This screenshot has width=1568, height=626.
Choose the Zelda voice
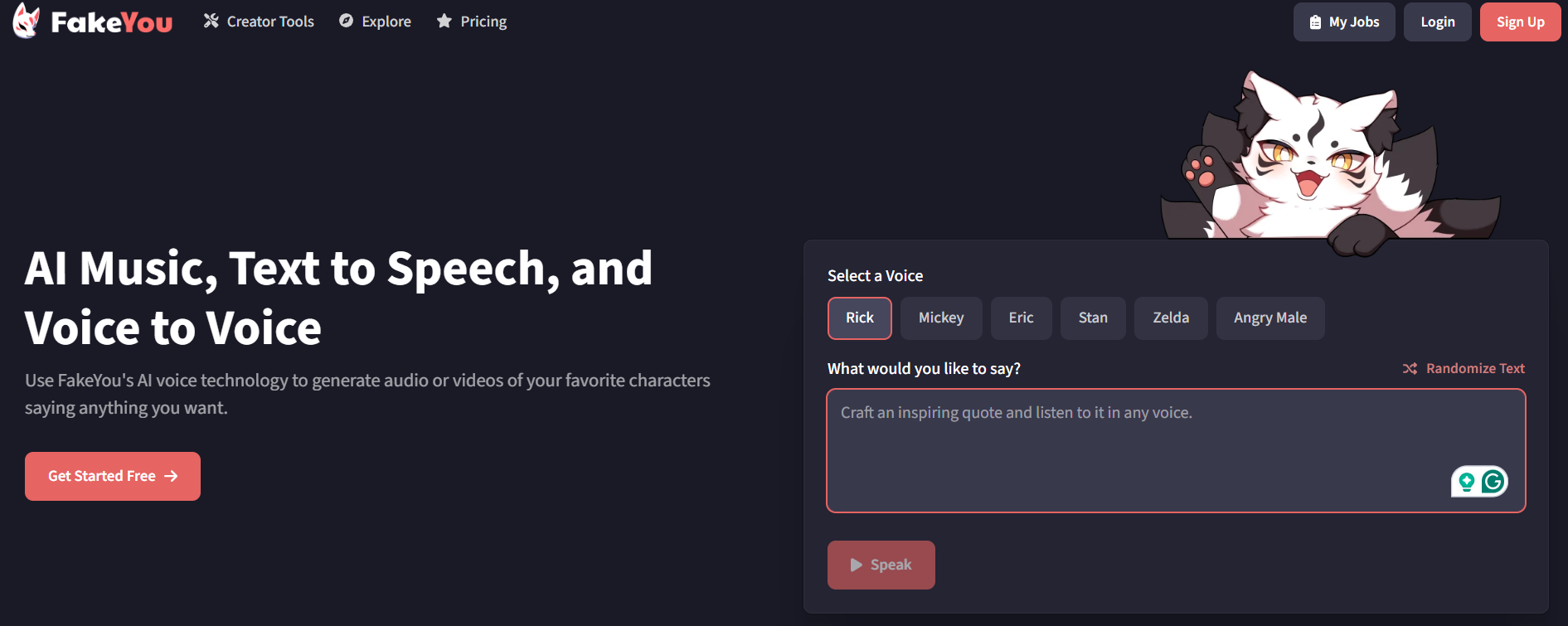tap(1170, 318)
